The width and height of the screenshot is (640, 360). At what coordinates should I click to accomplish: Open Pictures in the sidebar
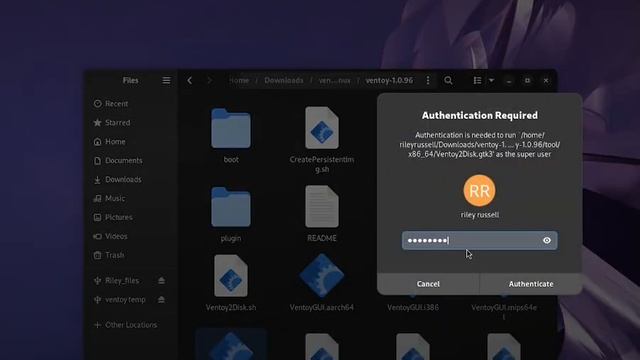click(x=131, y=217)
